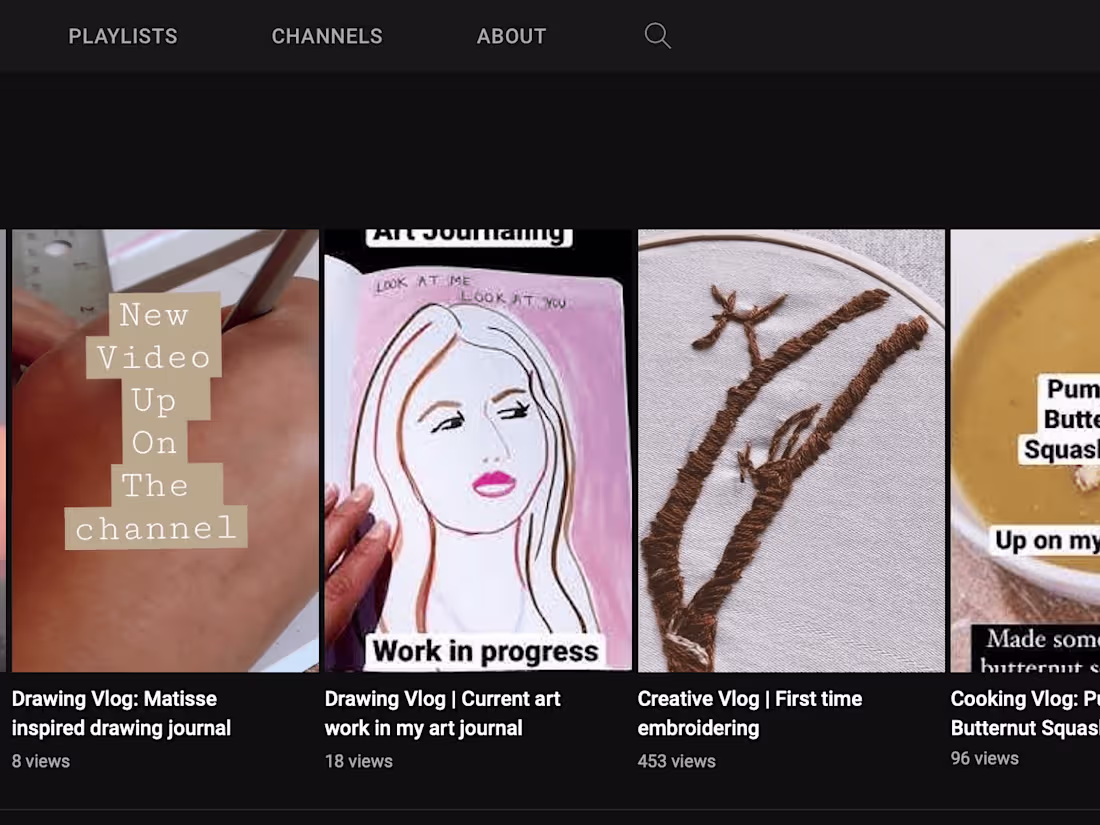Switch to the PLAYLISTS tab
Screen dimensions: 1100x825
(123, 36)
